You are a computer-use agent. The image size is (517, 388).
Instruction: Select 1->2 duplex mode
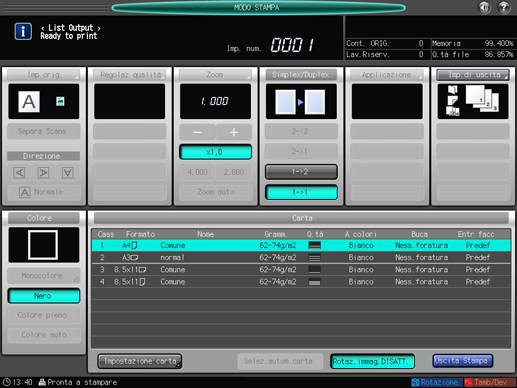301,172
